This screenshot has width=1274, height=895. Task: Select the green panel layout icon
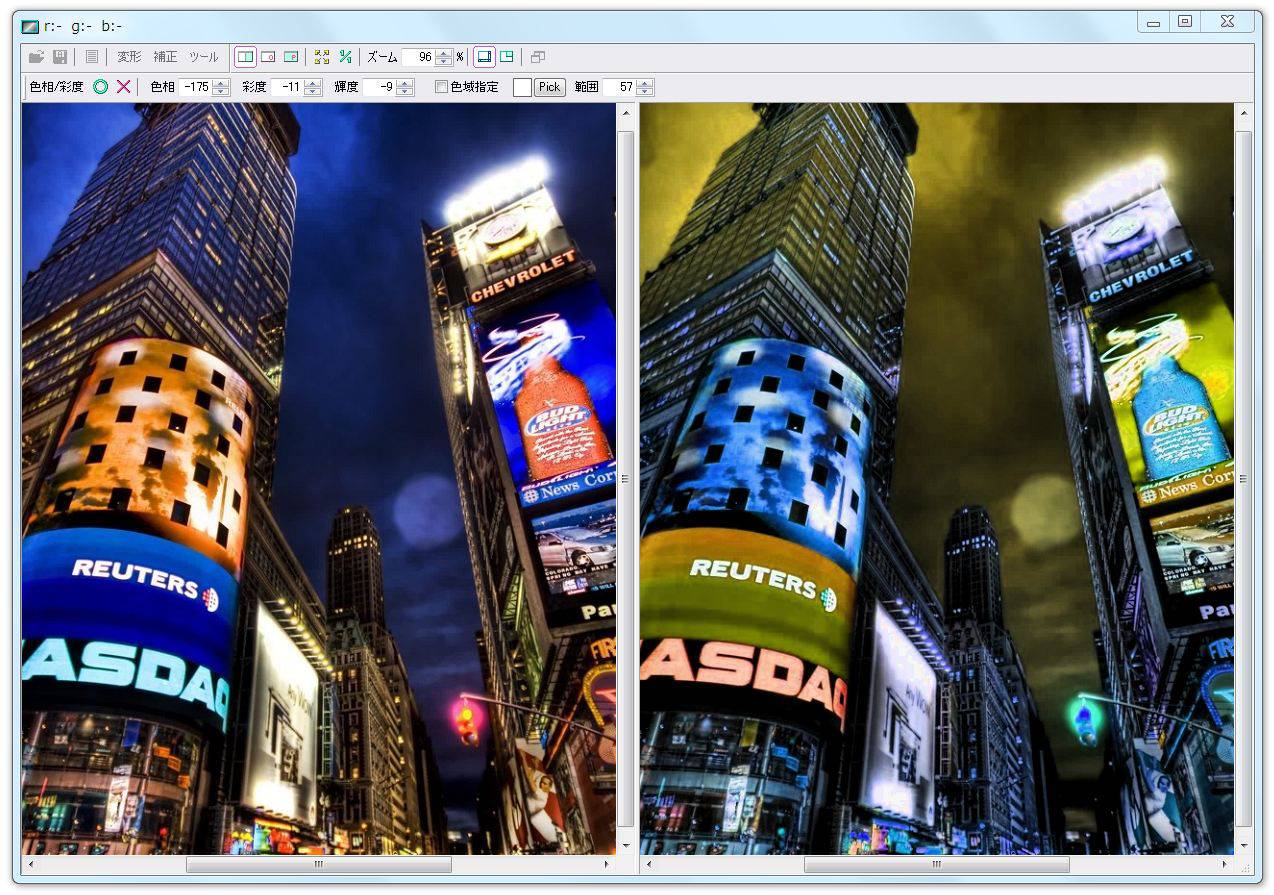506,57
